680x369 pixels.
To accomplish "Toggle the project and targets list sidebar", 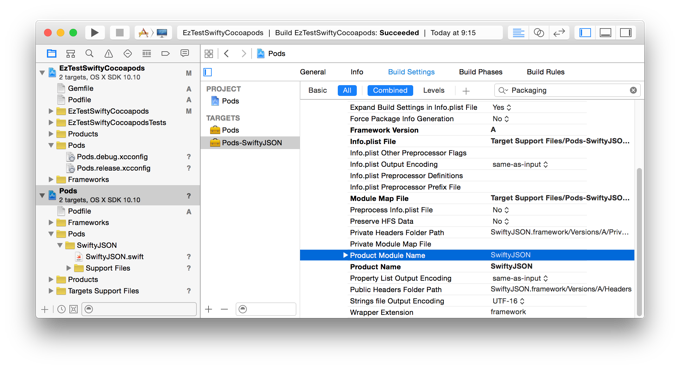I will [208, 72].
